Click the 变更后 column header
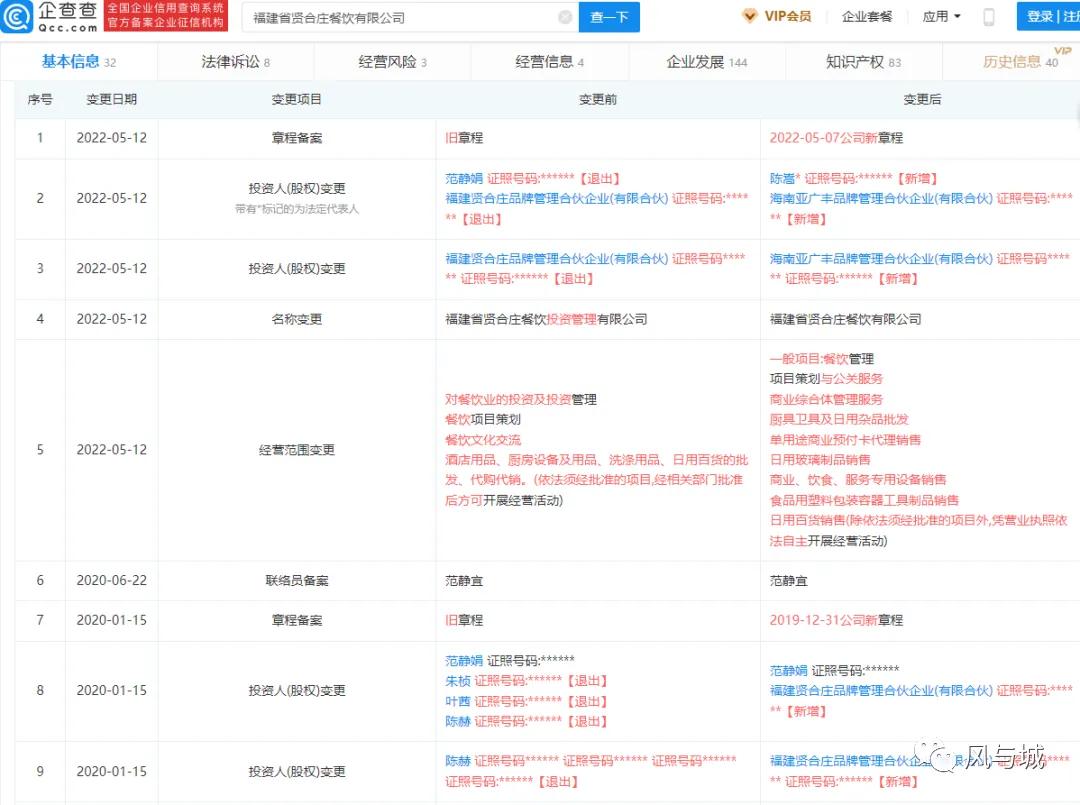The width and height of the screenshot is (1080, 805). [x=922, y=99]
